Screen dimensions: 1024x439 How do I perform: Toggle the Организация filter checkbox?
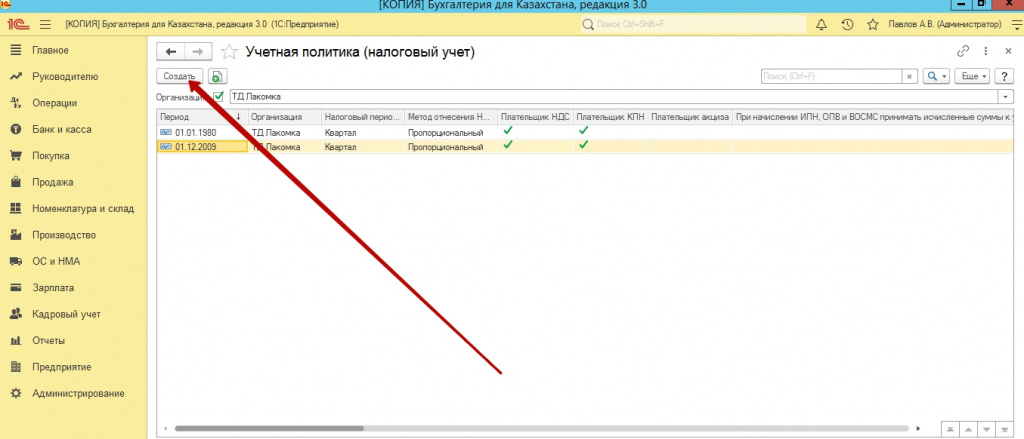(x=219, y=97)
